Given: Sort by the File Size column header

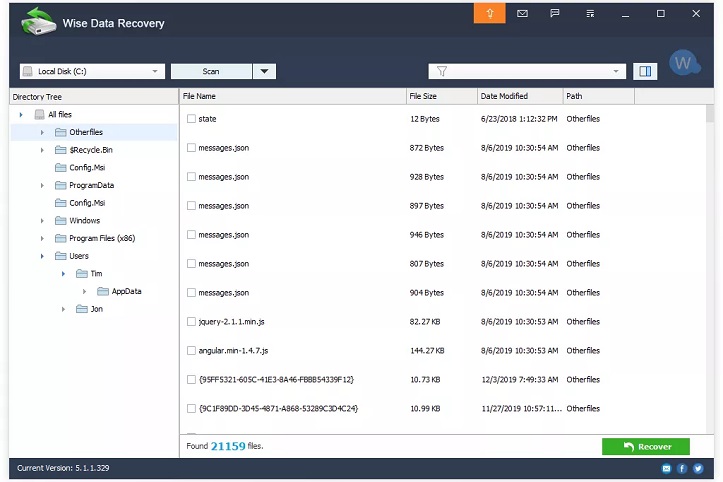Looking at the screenshot, I should 442,96.
